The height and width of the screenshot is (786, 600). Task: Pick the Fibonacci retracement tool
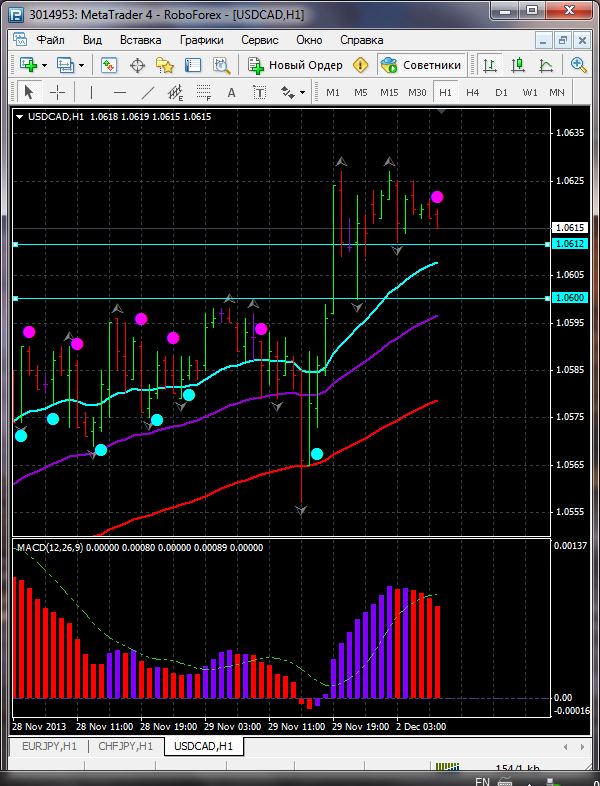203,92
